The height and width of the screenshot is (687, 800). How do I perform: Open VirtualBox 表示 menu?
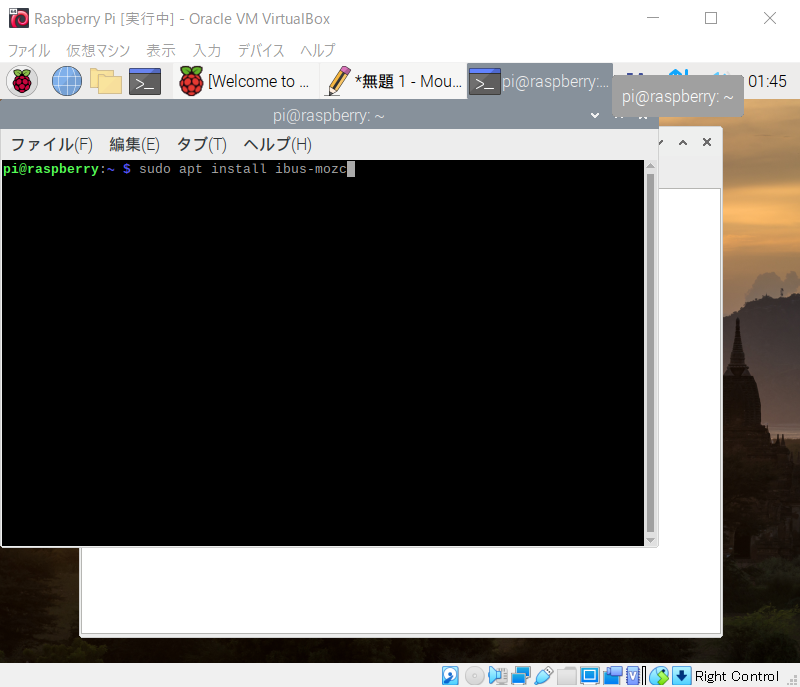(x=161, y=50)
